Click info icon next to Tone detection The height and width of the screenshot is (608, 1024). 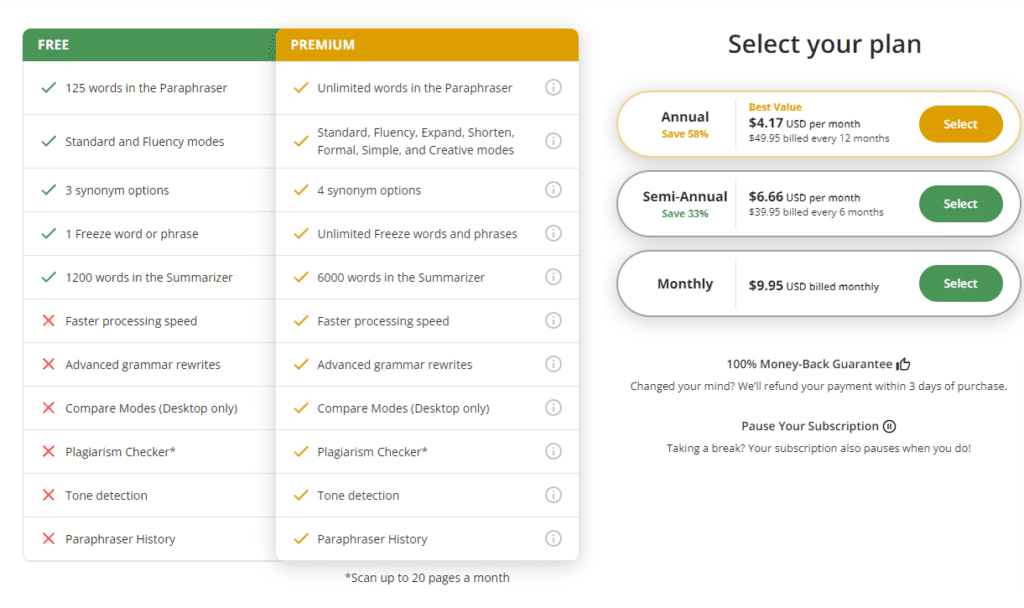pos(553,495)
